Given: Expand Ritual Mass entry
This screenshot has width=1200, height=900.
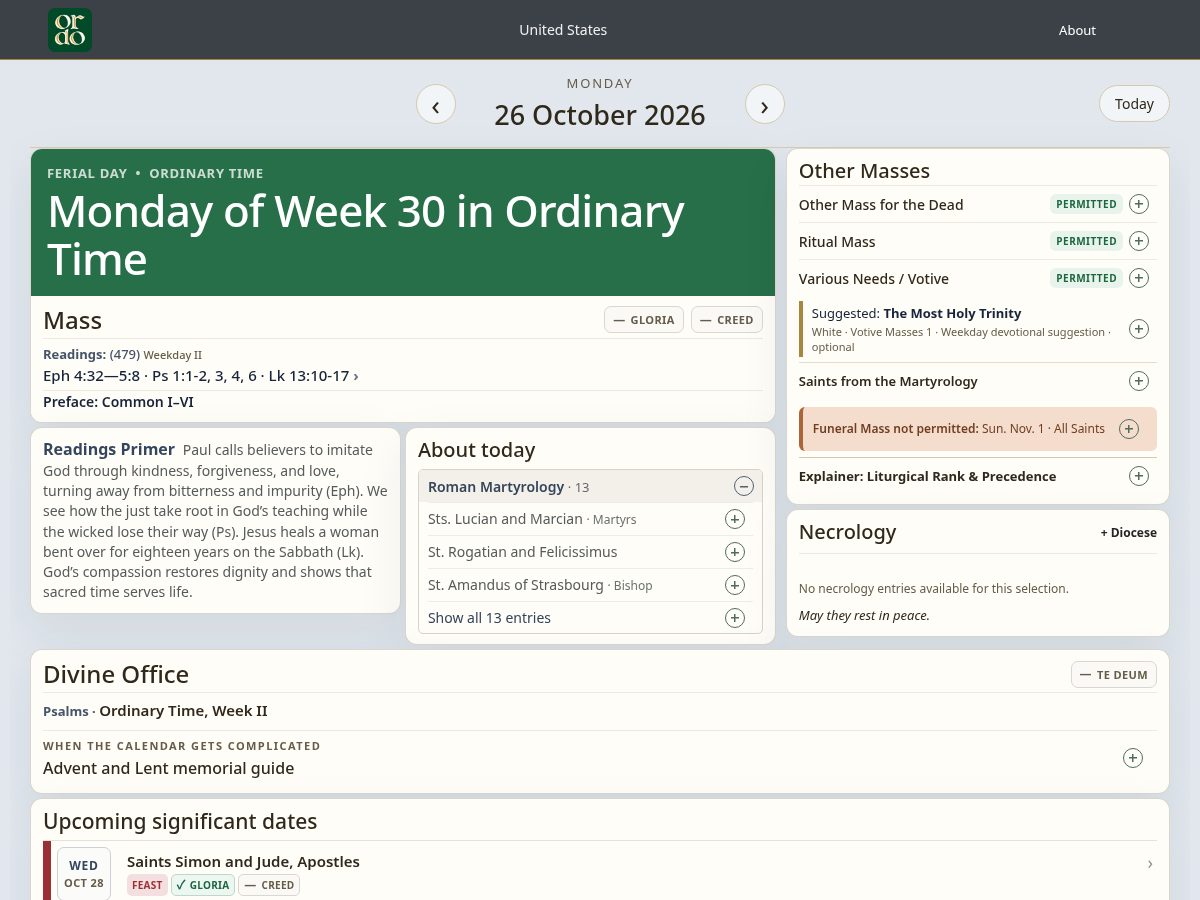Looking at the screenshot, I should pos(1139,241).
